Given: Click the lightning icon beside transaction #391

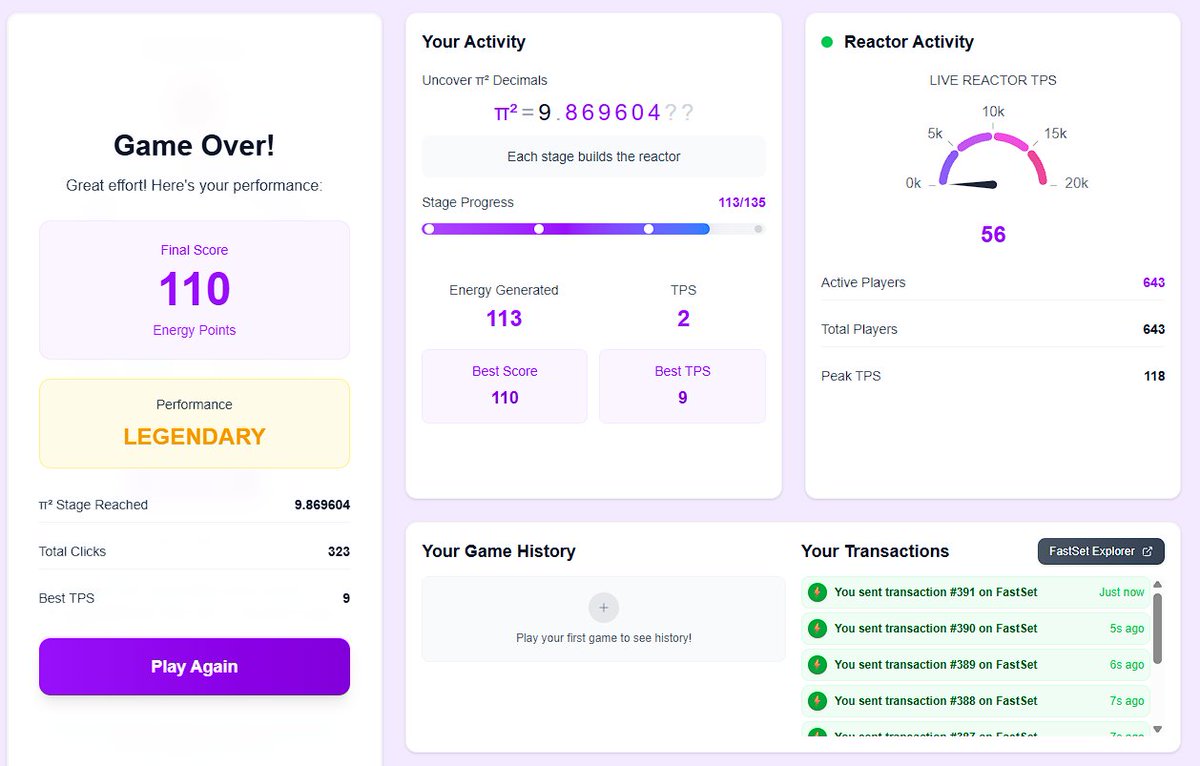Looking at the screenshot, I should 817,592.
